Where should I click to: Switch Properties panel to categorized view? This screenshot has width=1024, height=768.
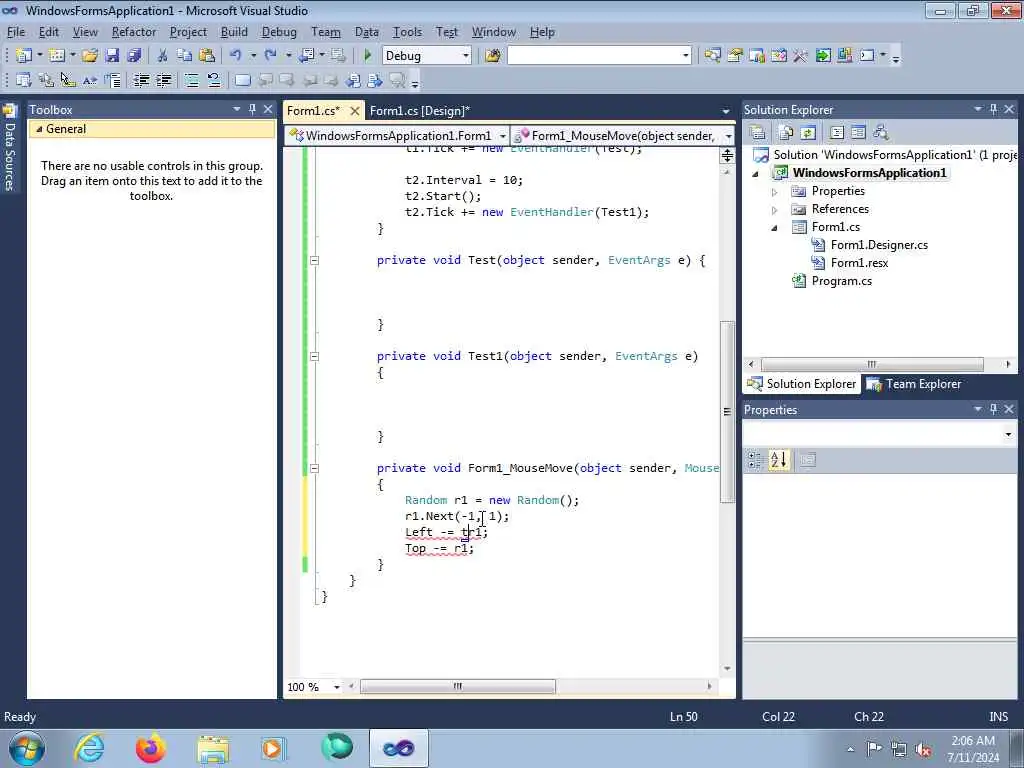point(755,460)
